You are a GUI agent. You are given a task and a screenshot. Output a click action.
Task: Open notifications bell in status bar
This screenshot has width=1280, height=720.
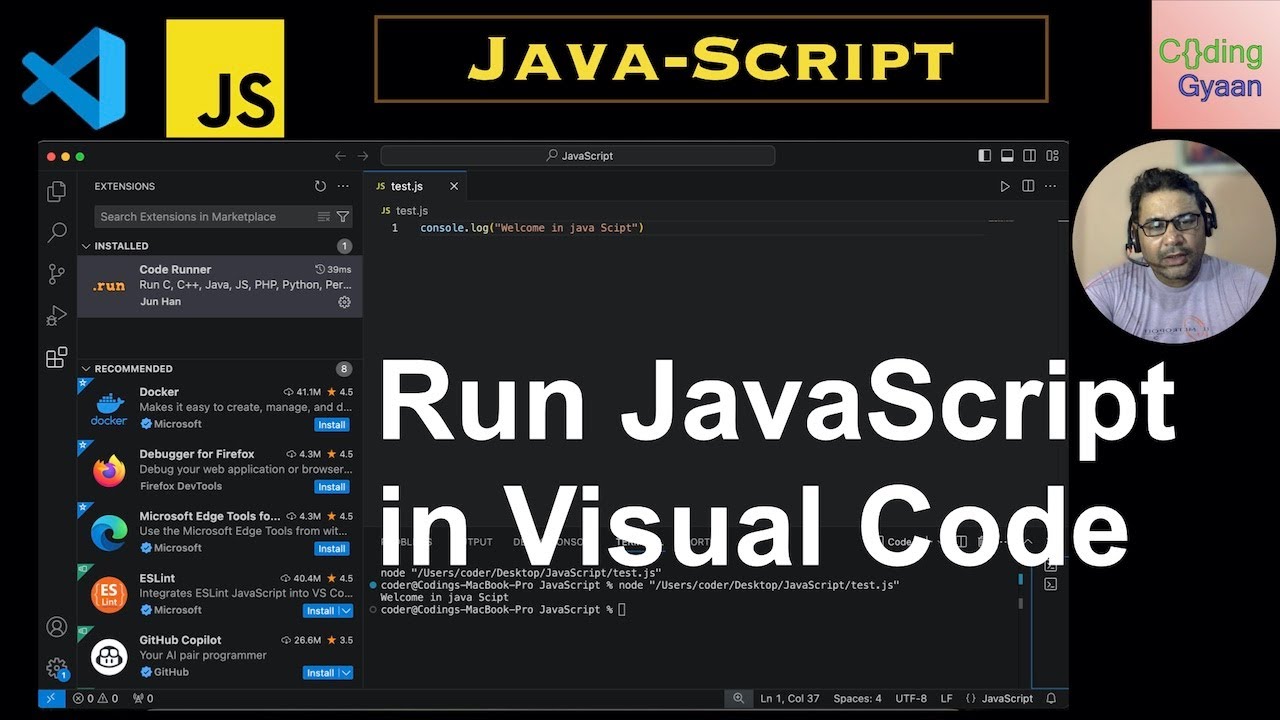pyautogui.click(x=1051, y=698)
